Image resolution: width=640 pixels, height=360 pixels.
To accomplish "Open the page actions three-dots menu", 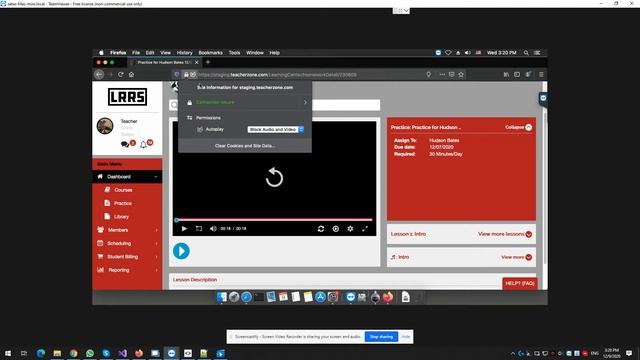I will click(x=442, y=75).
